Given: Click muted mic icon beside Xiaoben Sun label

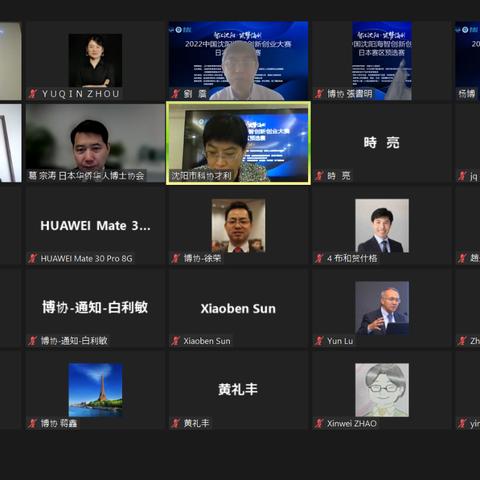Looking at the screenshot, I should tap(176, 341).
